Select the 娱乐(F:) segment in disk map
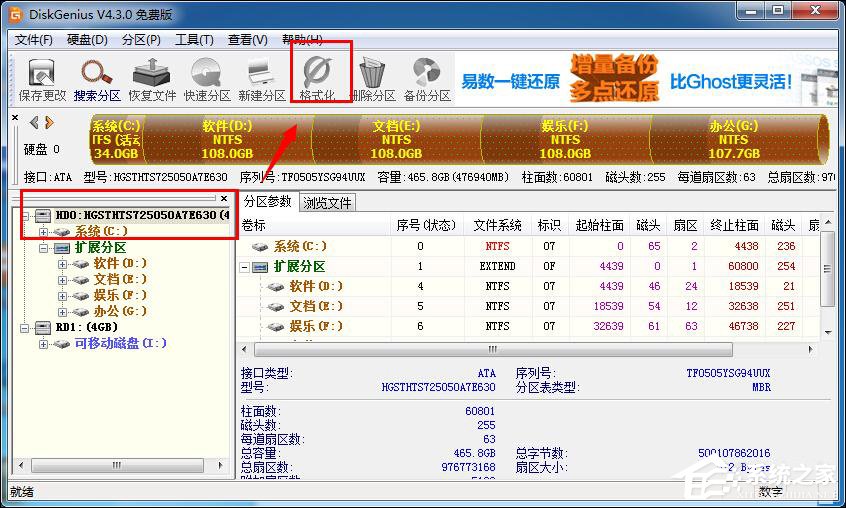The image size is (846, 508). (x=565, y=139)
